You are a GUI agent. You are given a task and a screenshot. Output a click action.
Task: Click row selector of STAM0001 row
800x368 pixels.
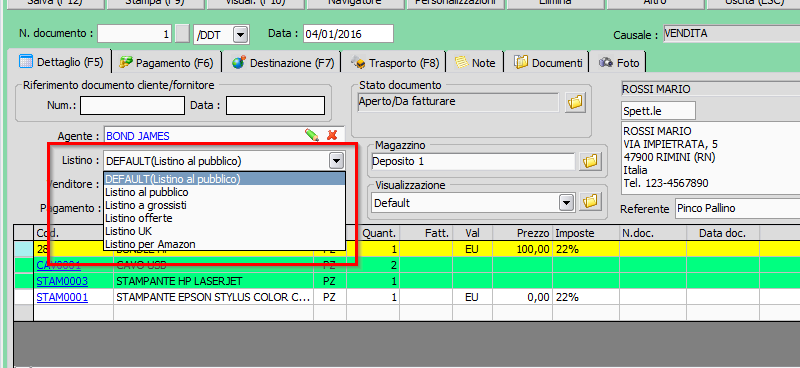(23, 297)
